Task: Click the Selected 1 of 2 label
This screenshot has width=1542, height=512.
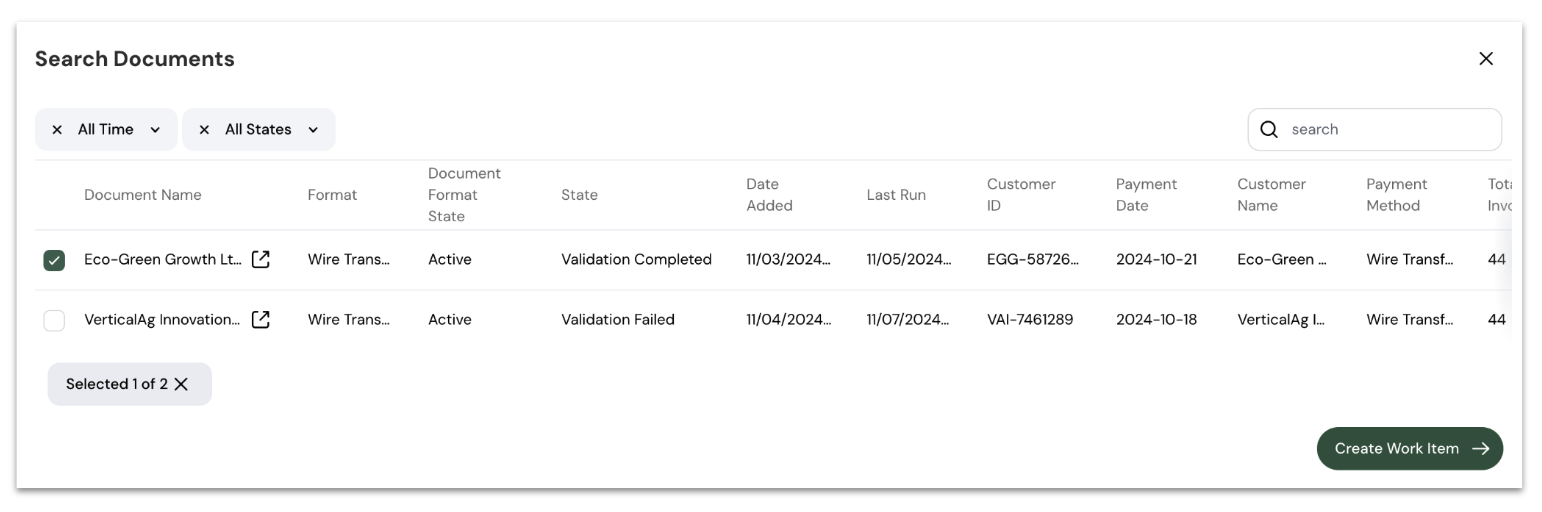Action: tap(117, 384)
